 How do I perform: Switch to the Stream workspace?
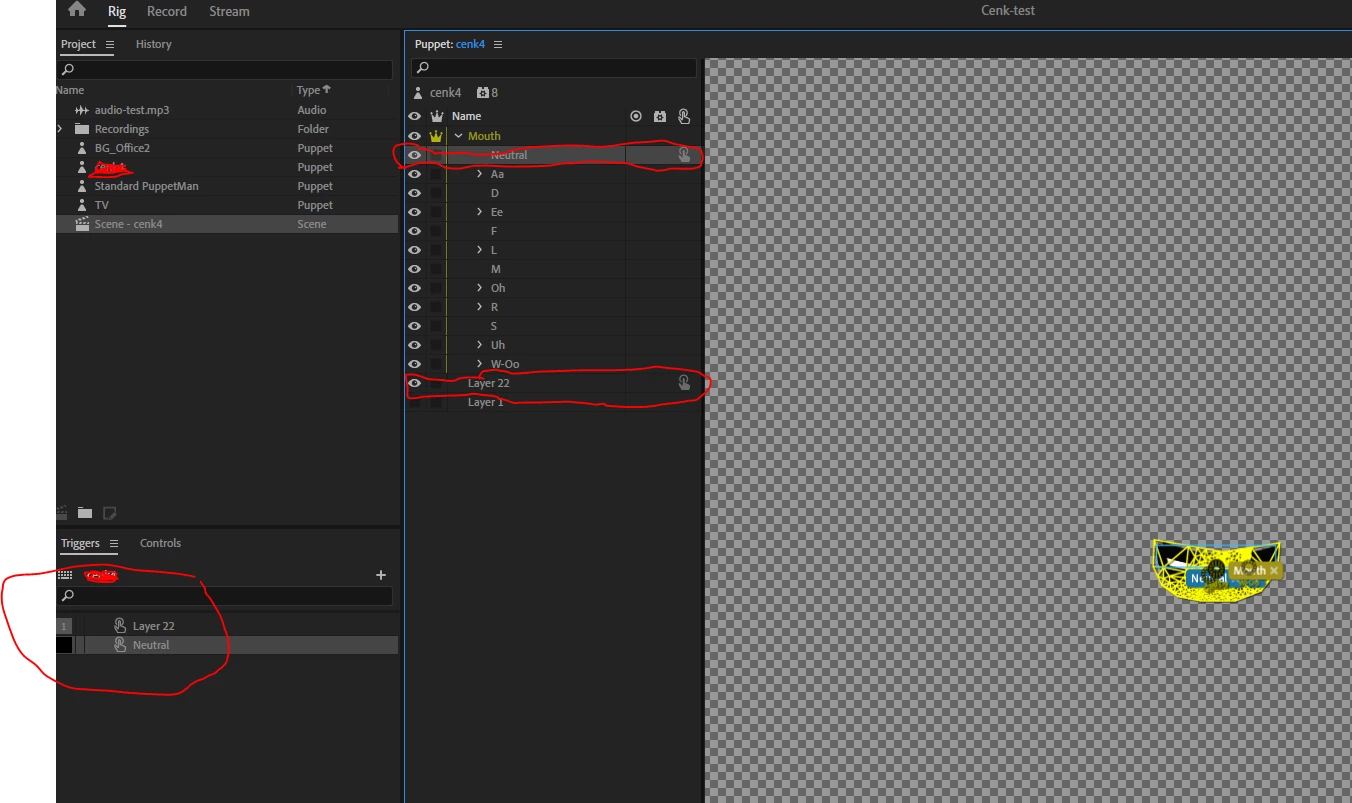point(229,11)
